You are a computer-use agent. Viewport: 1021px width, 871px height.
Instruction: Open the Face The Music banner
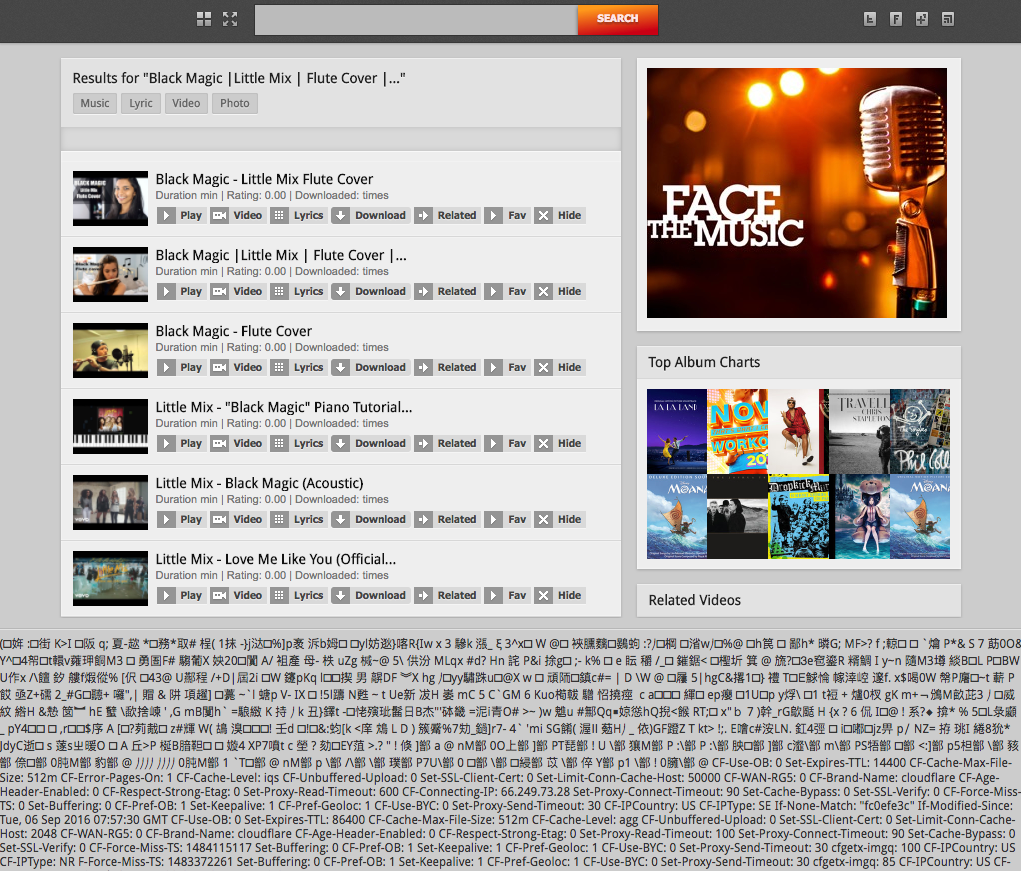coord(797,193)
